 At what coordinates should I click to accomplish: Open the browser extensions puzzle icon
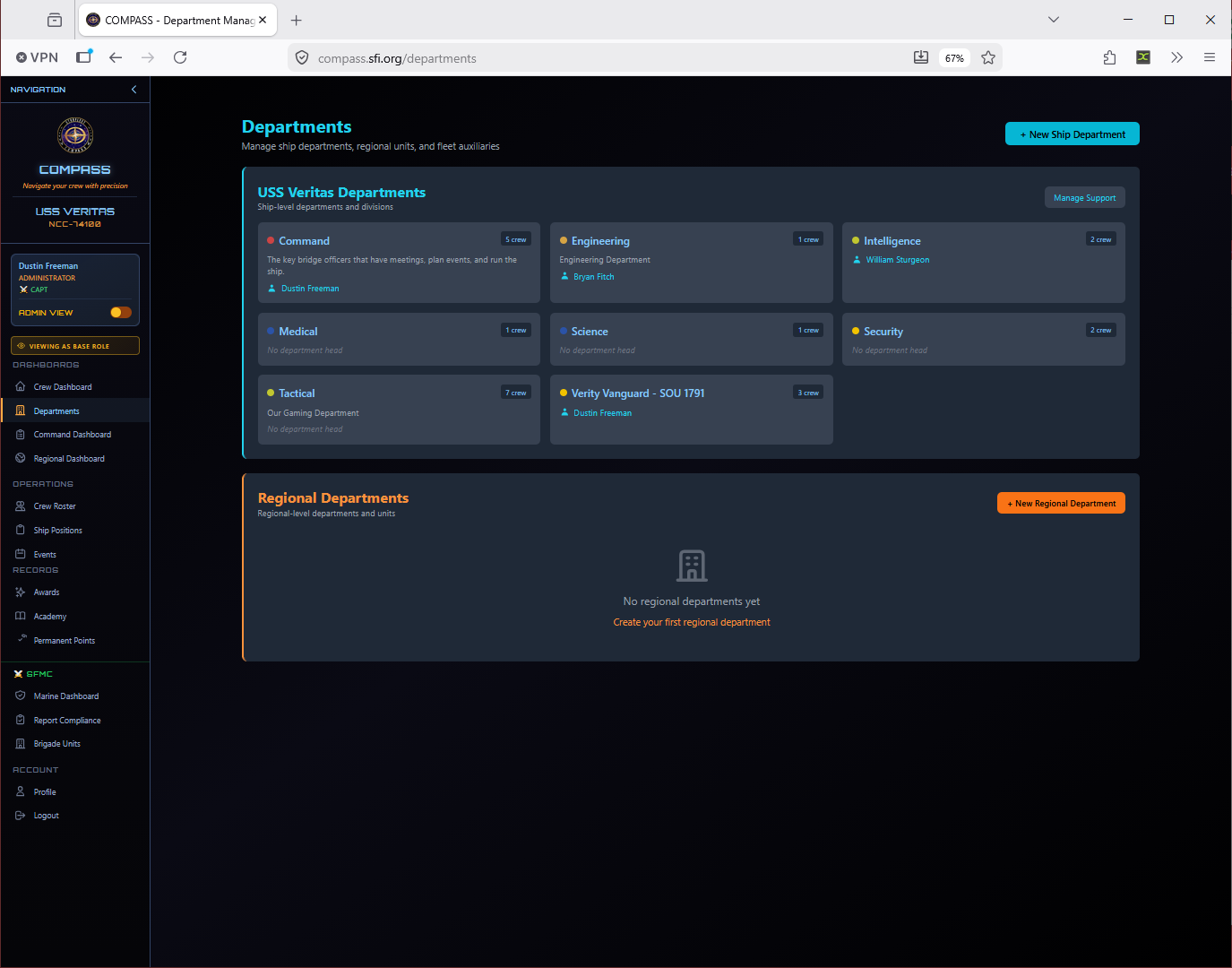1109,57
